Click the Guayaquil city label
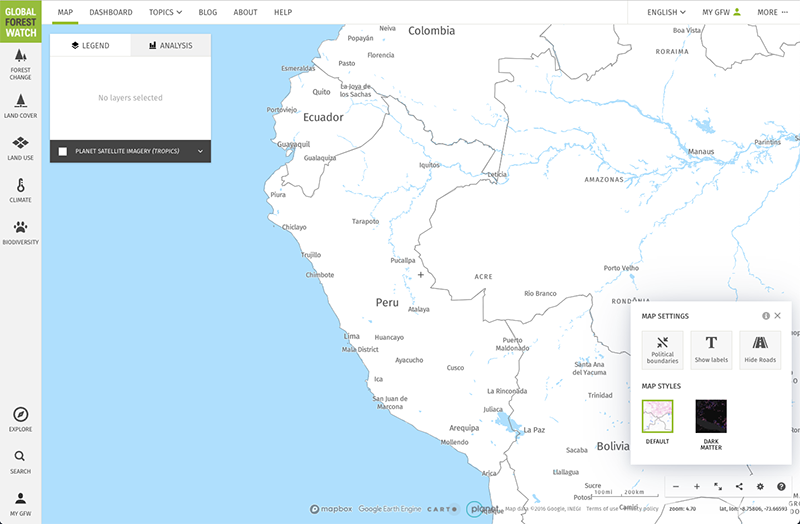The width and height of the screenshot is (800, 524). (x=293, y=144)
